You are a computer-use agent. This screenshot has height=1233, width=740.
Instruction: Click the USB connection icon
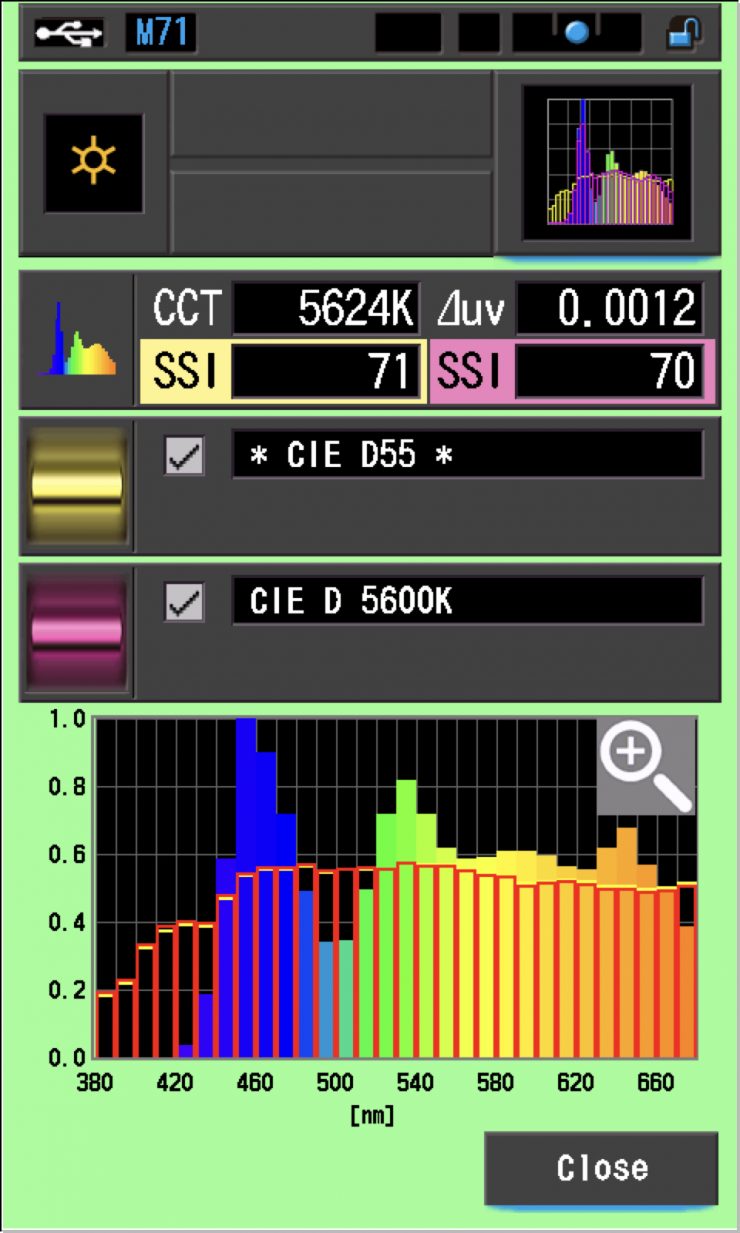coord(68,33)
